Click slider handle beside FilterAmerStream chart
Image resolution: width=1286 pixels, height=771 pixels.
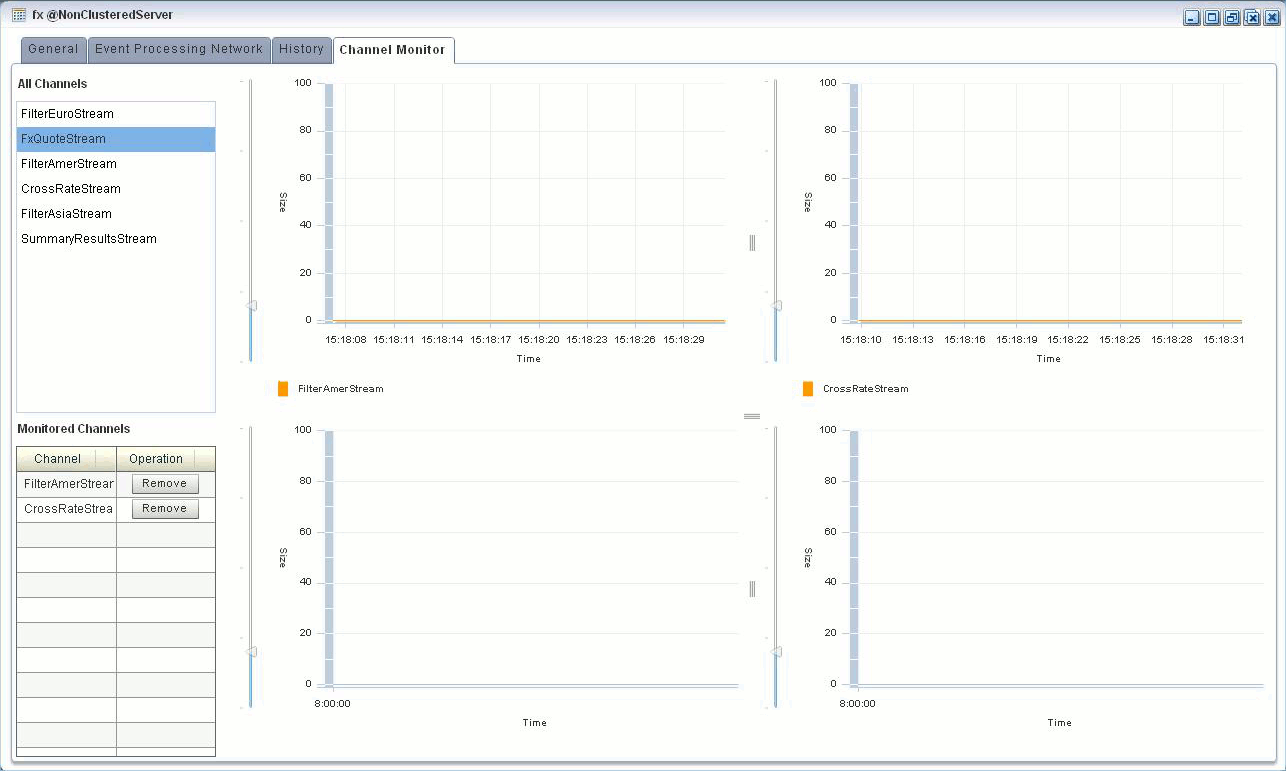point(251,305)
